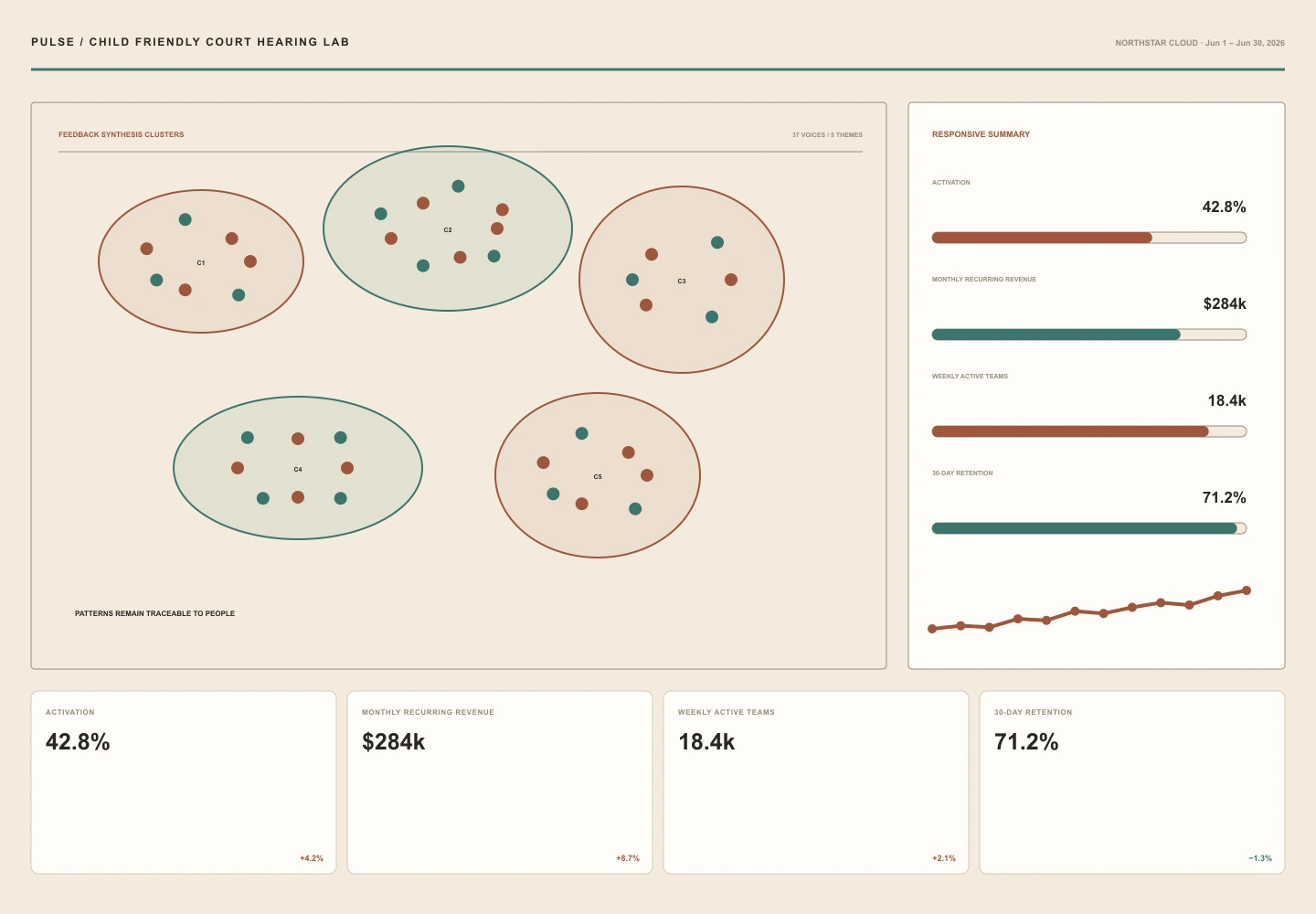Click "Patterns remain traceable to people" caption
Viewport: 1316px width, 914px height.
pyautogui.click(x=155, y=613)
